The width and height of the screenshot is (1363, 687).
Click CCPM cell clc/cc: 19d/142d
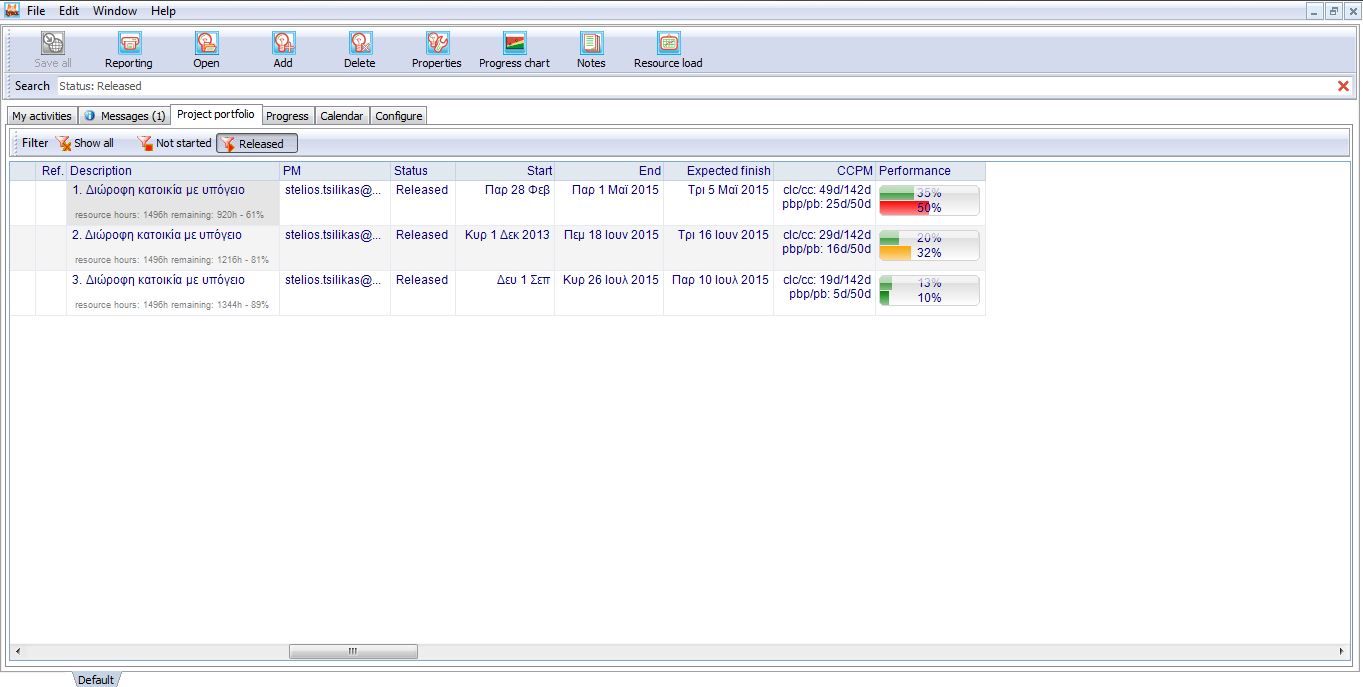pos(827,280)
